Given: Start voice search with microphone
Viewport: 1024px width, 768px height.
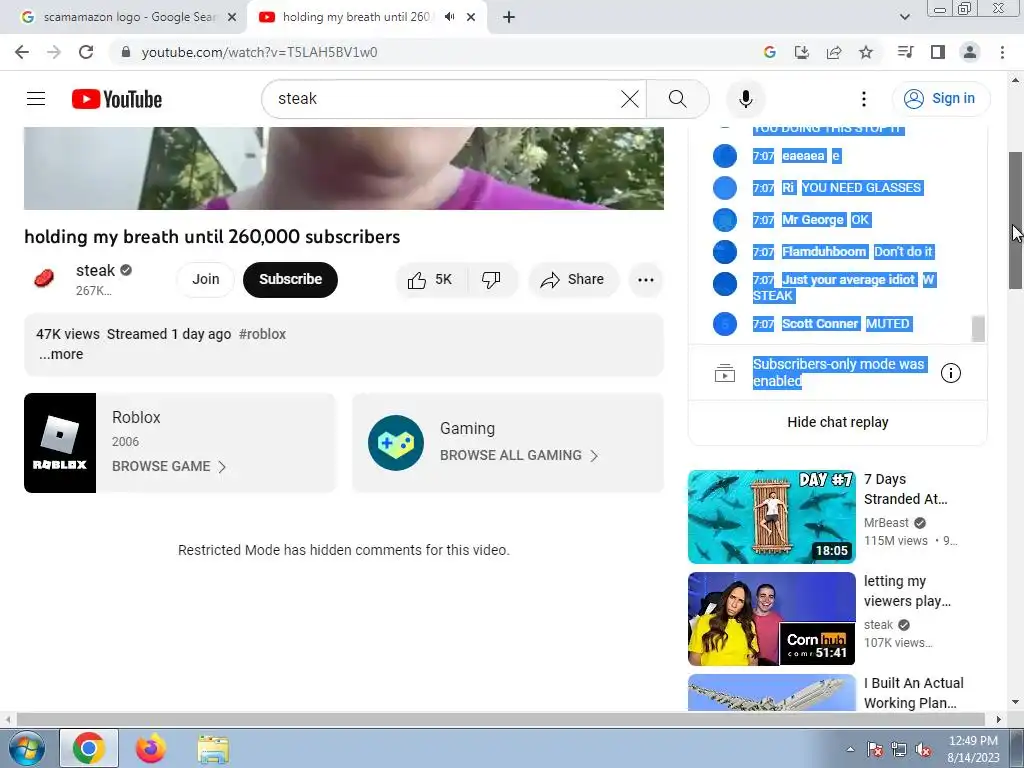Looking at the screenshot, I should [x=745, y=99].
